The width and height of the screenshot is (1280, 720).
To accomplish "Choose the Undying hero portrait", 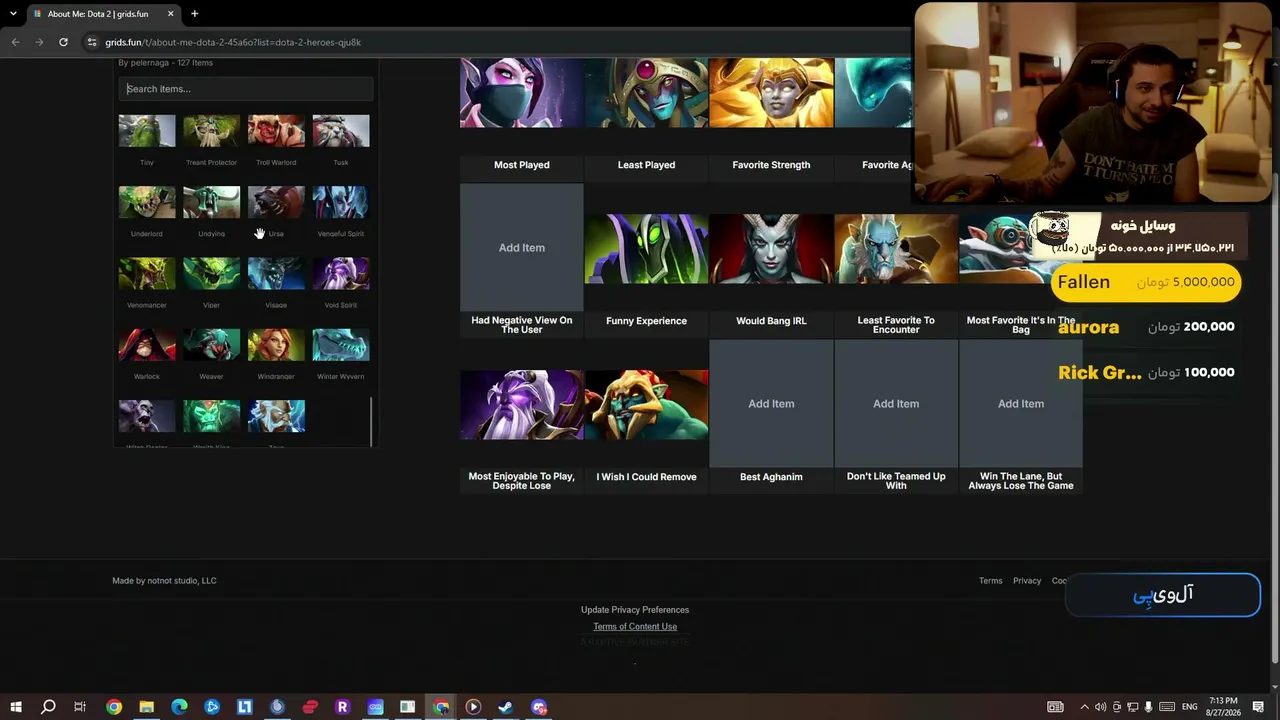I will [x=211, y=202].
